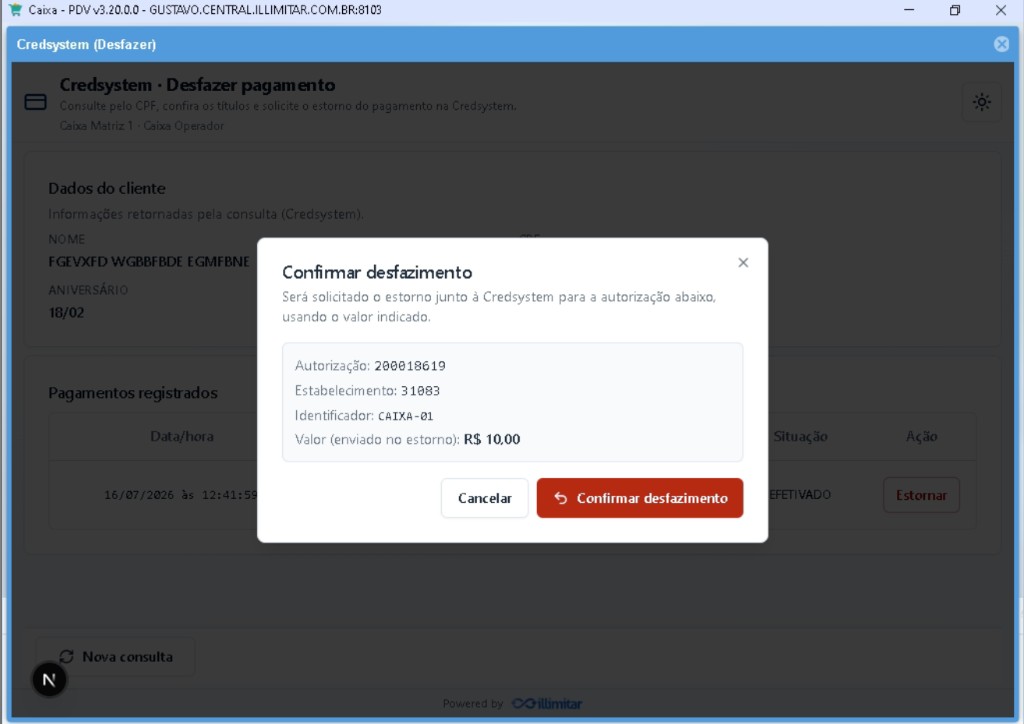Image resolution: width=1024 pixels, height=724 pixels.
Task: Click the Dados do cliente heading
Action: pos(106,189)
